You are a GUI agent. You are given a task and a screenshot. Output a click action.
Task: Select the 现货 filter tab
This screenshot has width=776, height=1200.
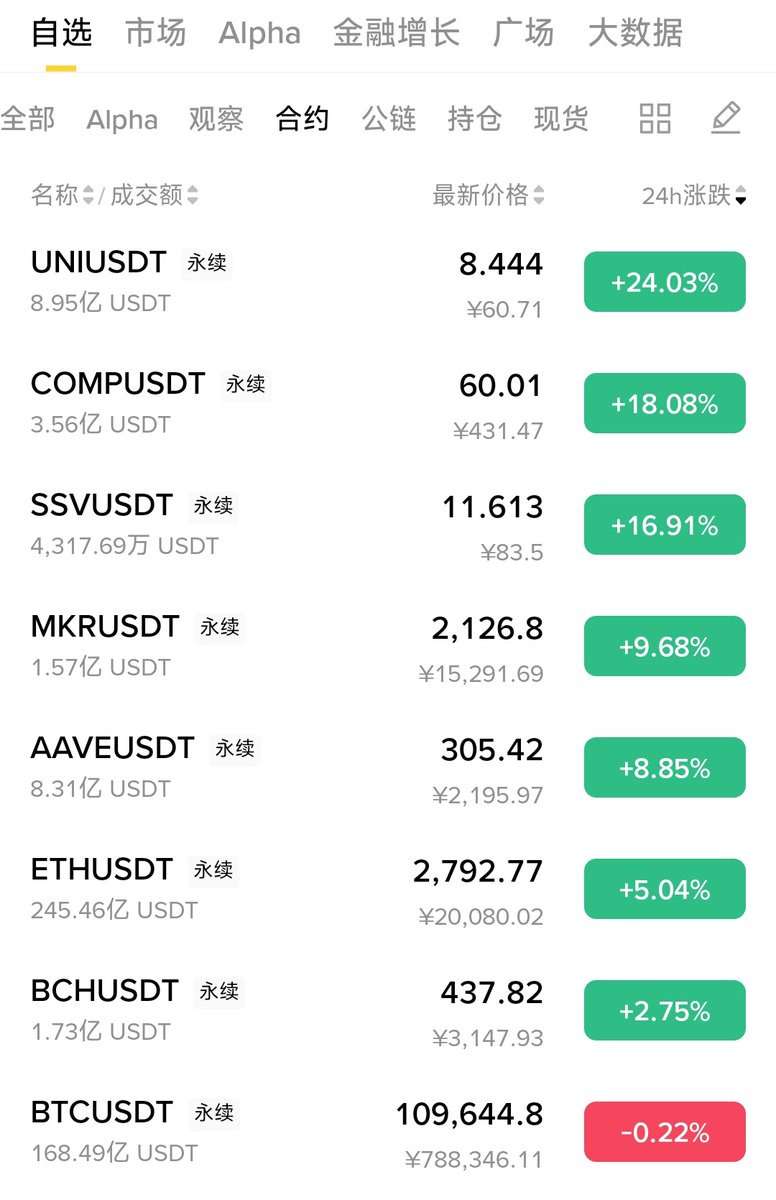tap(561, 119)
